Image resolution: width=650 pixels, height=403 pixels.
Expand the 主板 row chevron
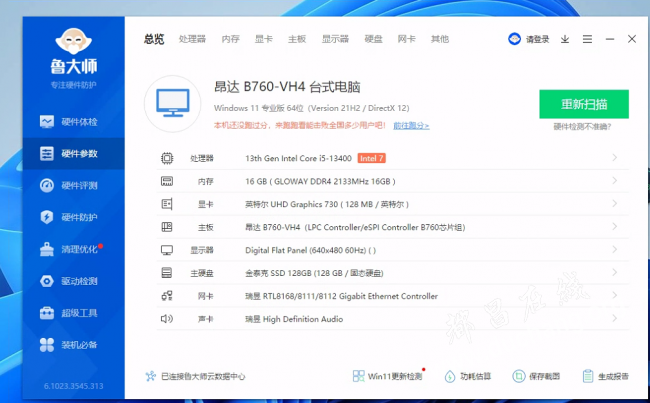615,226
